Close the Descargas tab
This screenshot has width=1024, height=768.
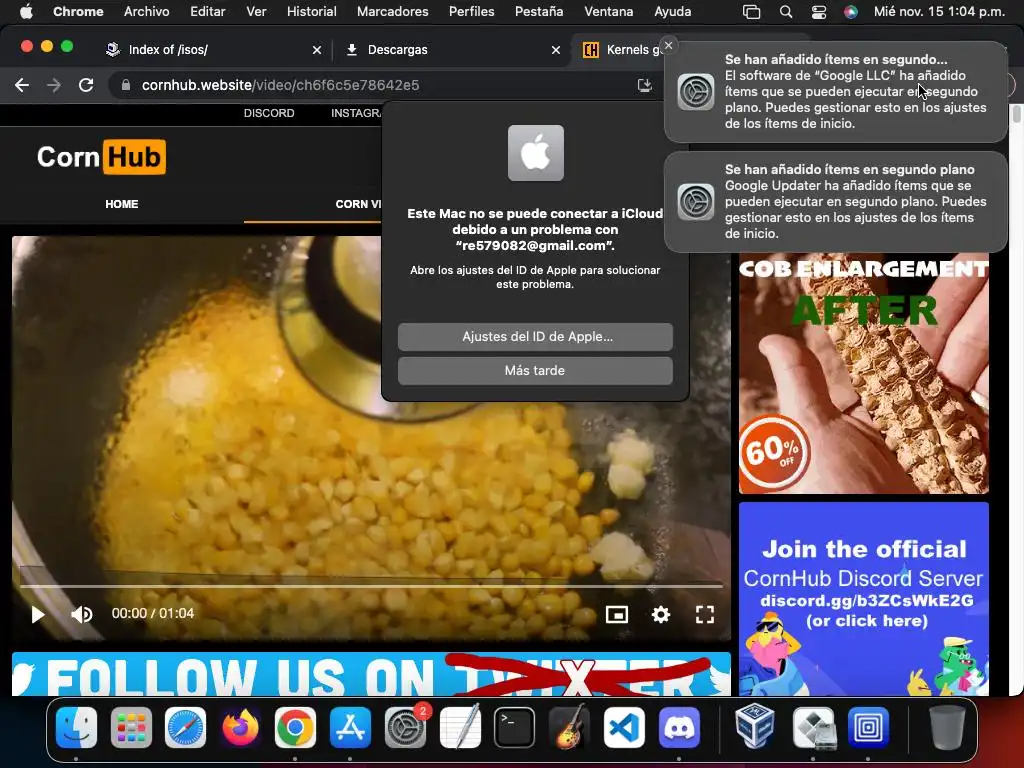pos(556,50)
